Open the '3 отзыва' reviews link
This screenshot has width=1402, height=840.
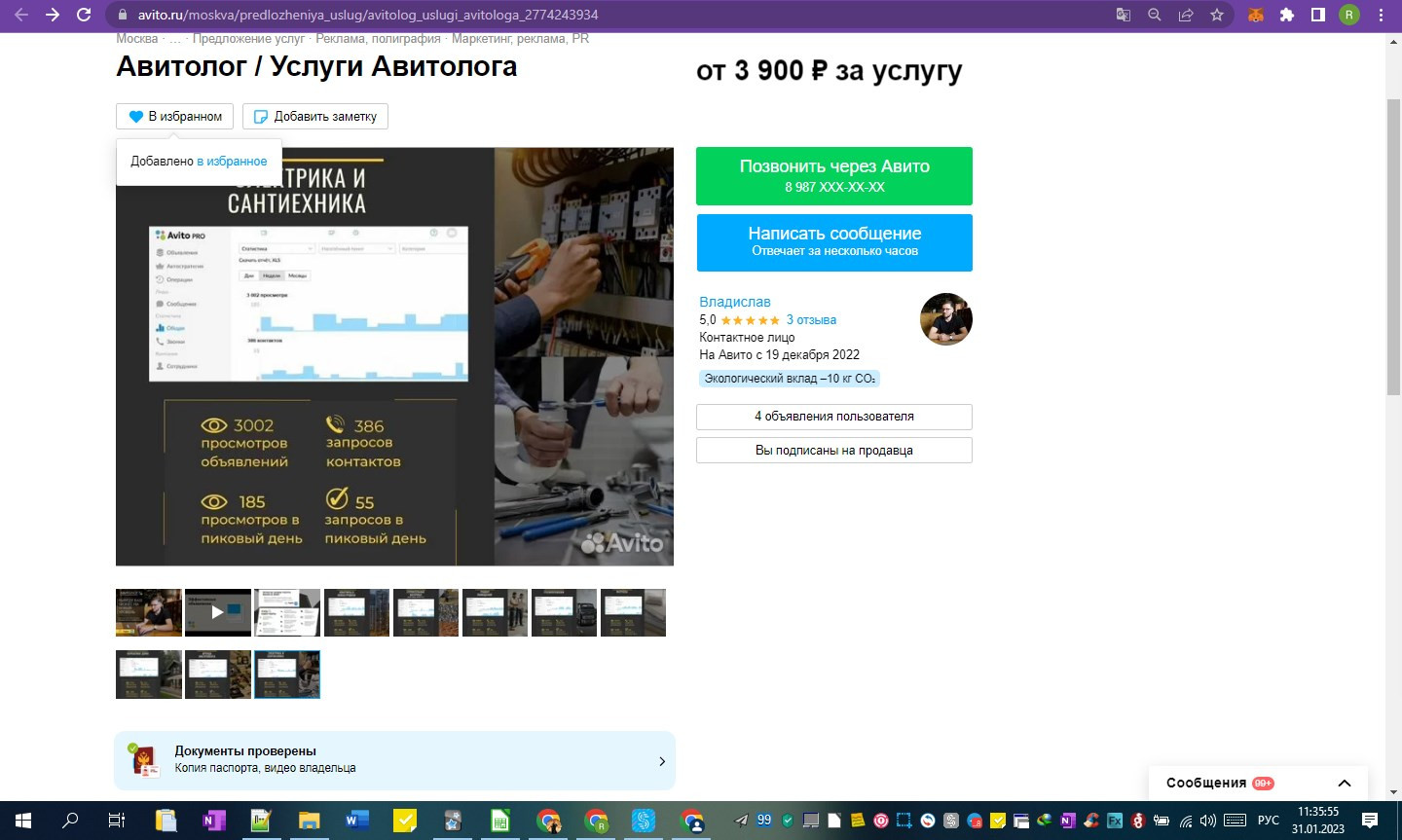[x=811, y=319]
